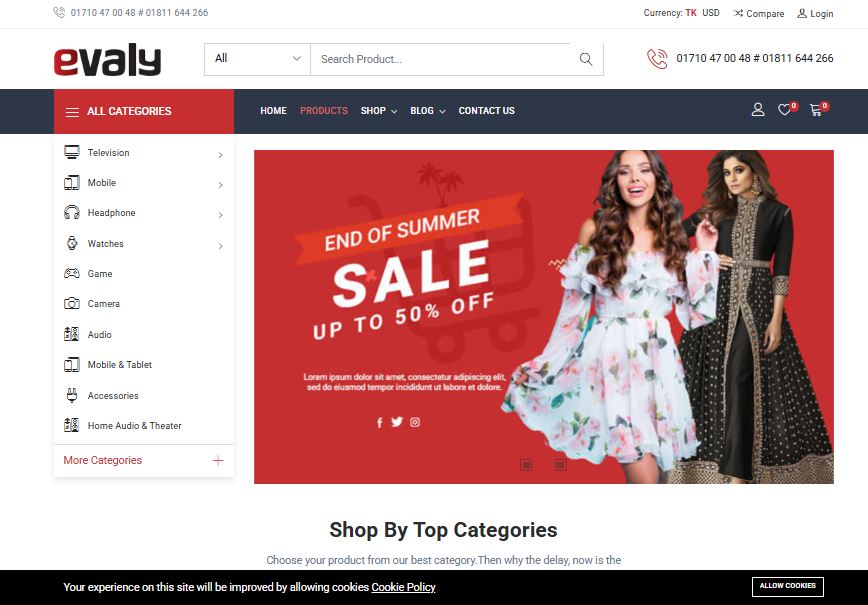Switch currency to TK
This screenshot has width=868, height=605.
coord(691,13)
